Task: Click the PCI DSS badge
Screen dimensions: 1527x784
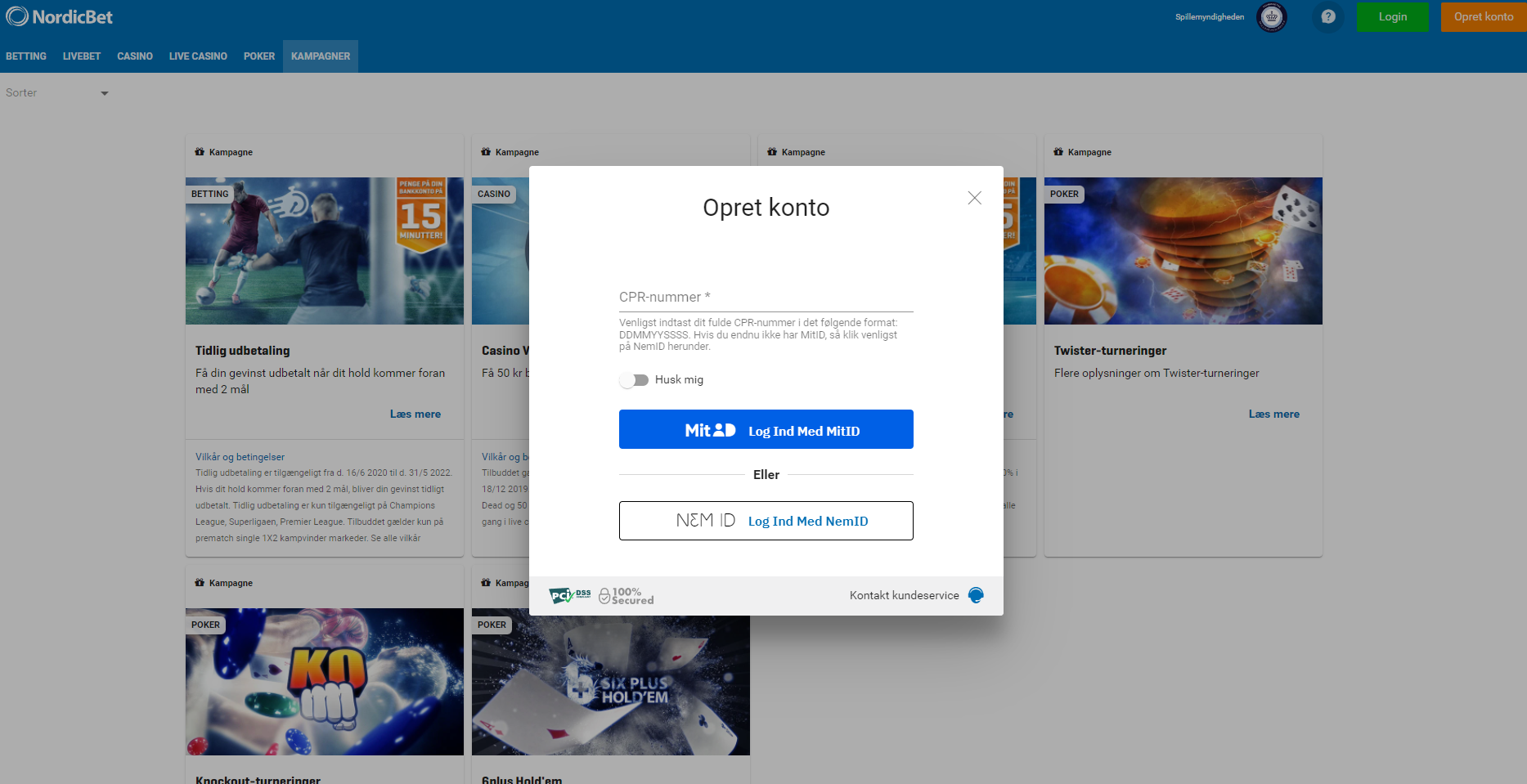Action: point(569,595)
